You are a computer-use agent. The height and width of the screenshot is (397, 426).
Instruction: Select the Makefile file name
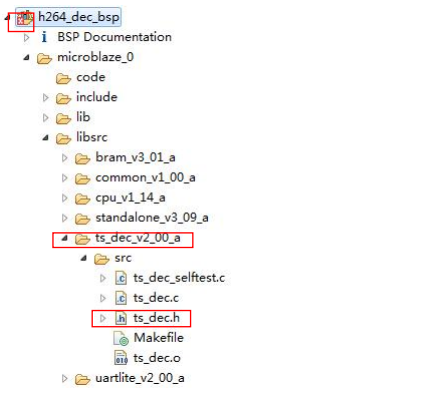point(159,338)
